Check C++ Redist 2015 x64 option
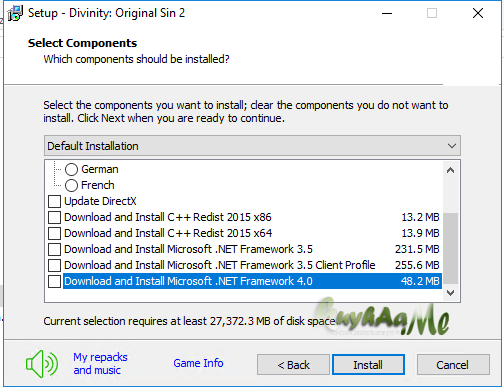The height and width of the screenshot is (388, 504). click(x=54, y=233)
